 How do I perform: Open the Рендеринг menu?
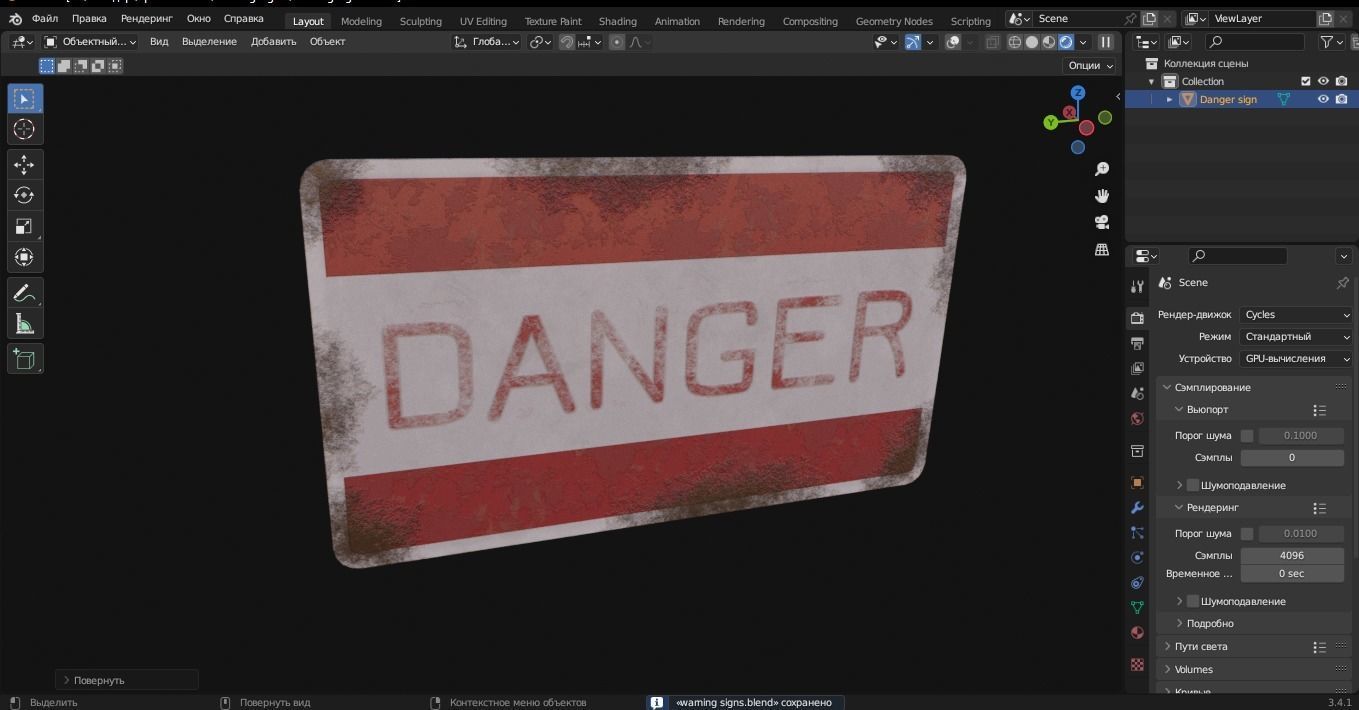tap(146, 18)
